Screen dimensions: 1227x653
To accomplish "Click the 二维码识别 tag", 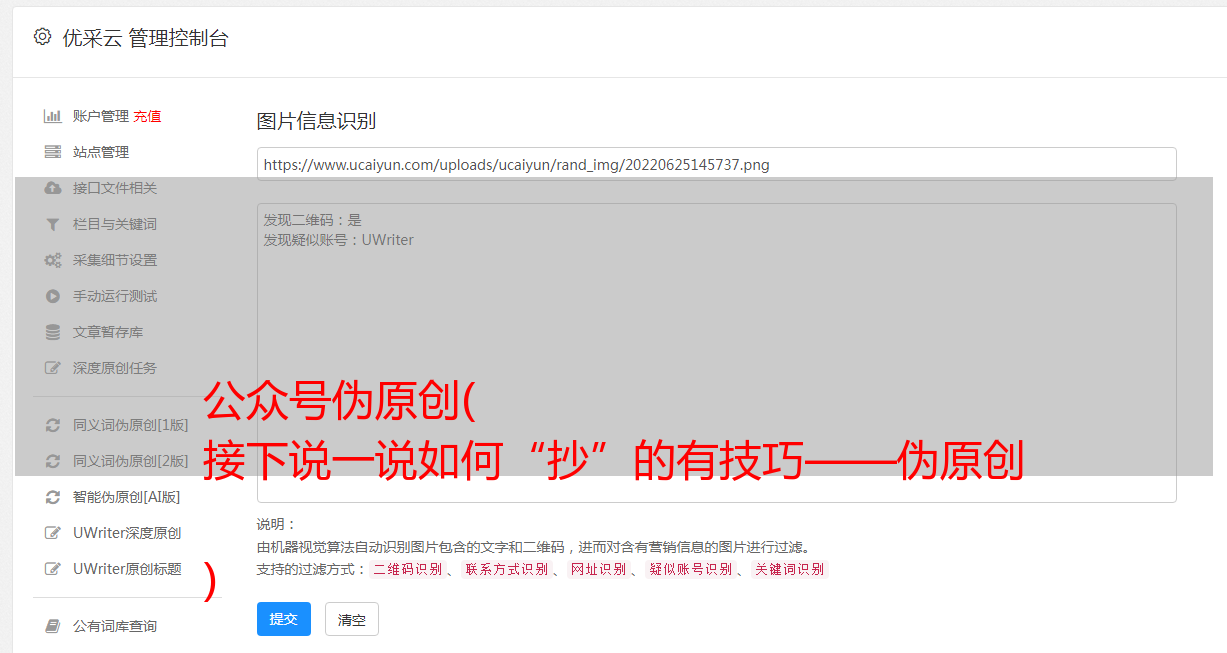I will pos(407,569).
